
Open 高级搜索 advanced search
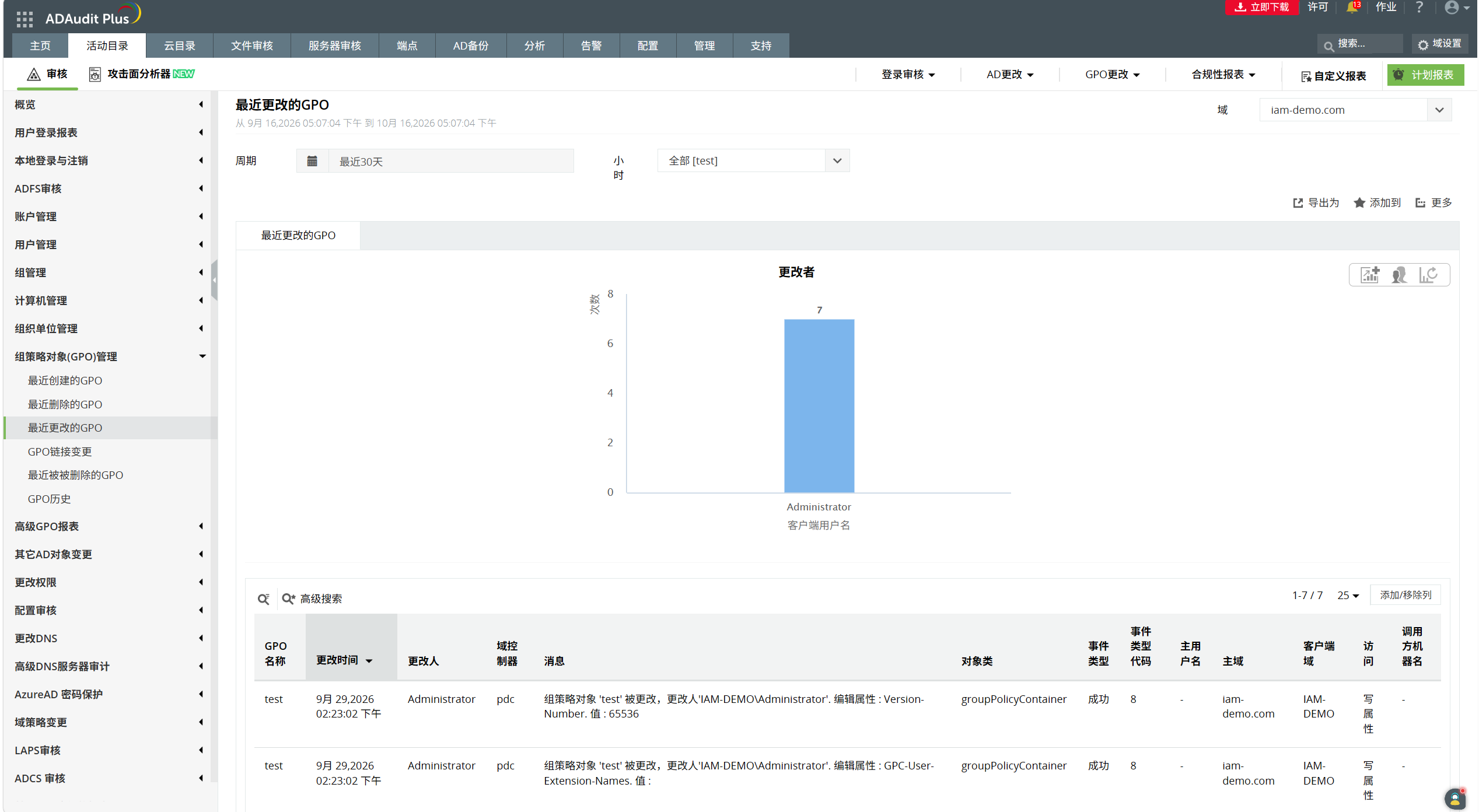pos(312,598)
